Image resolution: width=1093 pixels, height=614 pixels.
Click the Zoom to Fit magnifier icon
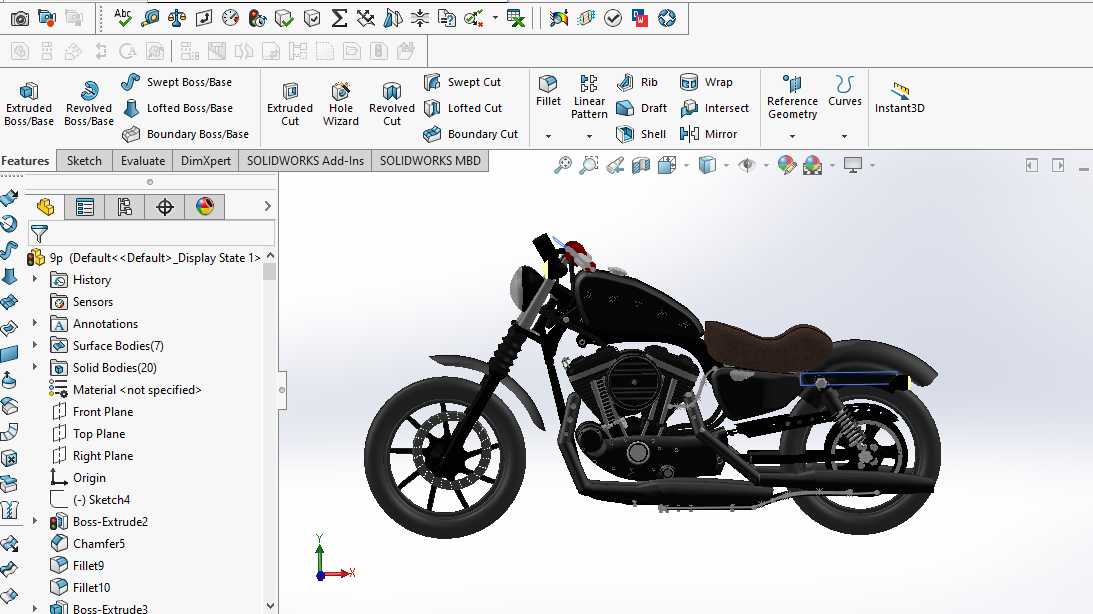(563, 165)
